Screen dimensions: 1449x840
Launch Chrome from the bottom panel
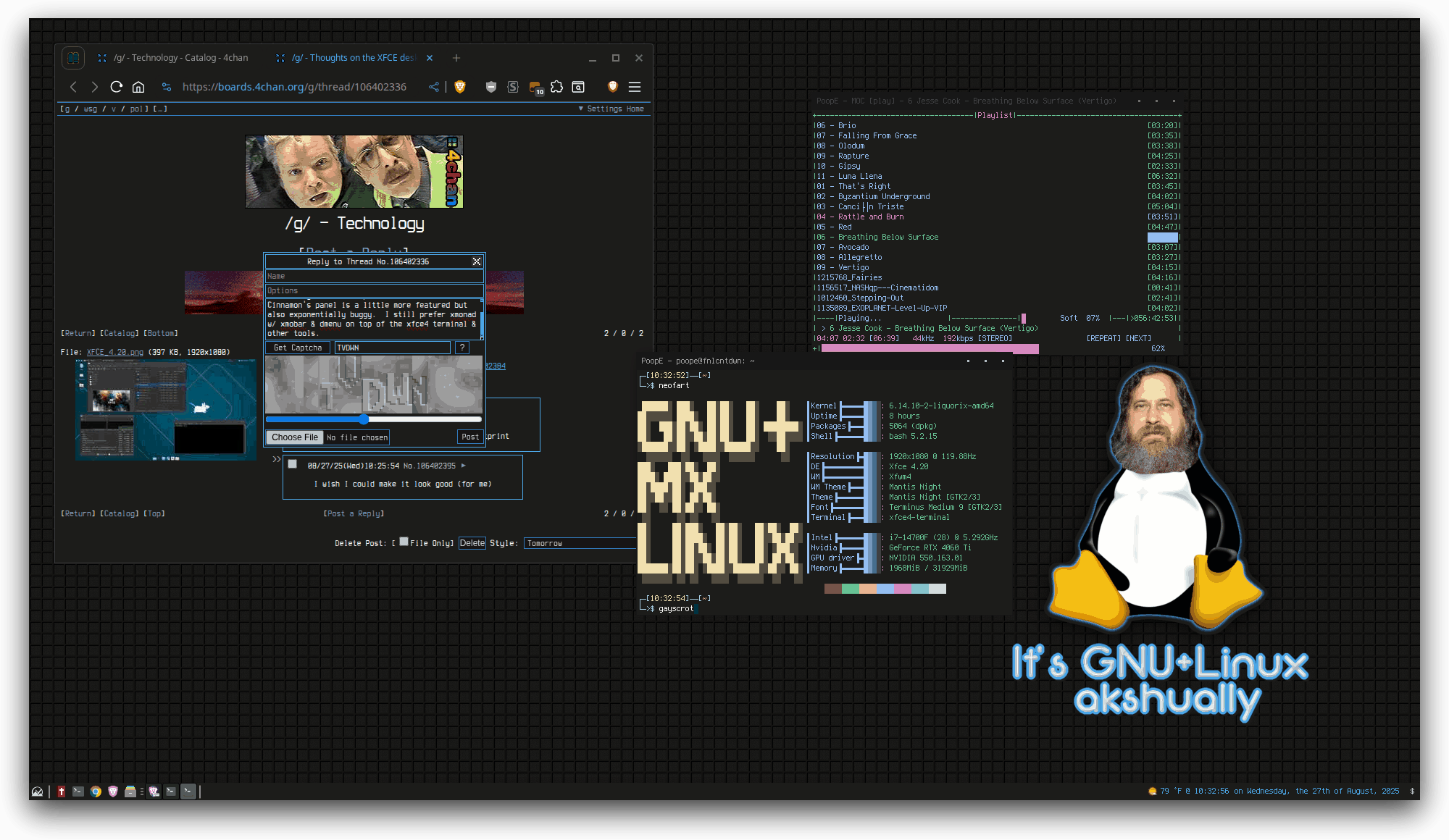[x=96, y=791]
